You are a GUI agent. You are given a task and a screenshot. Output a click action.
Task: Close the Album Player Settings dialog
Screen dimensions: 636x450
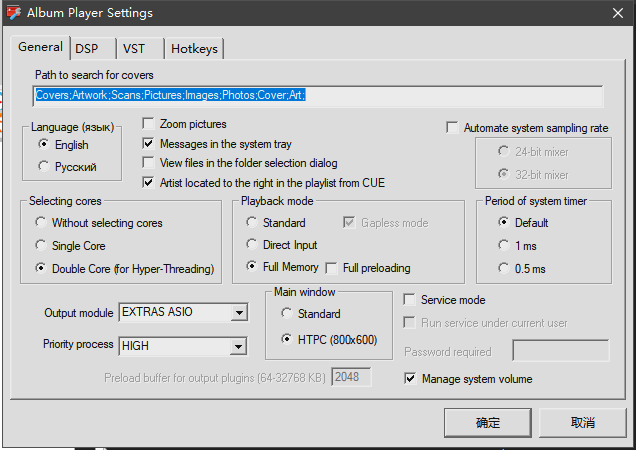619,13
